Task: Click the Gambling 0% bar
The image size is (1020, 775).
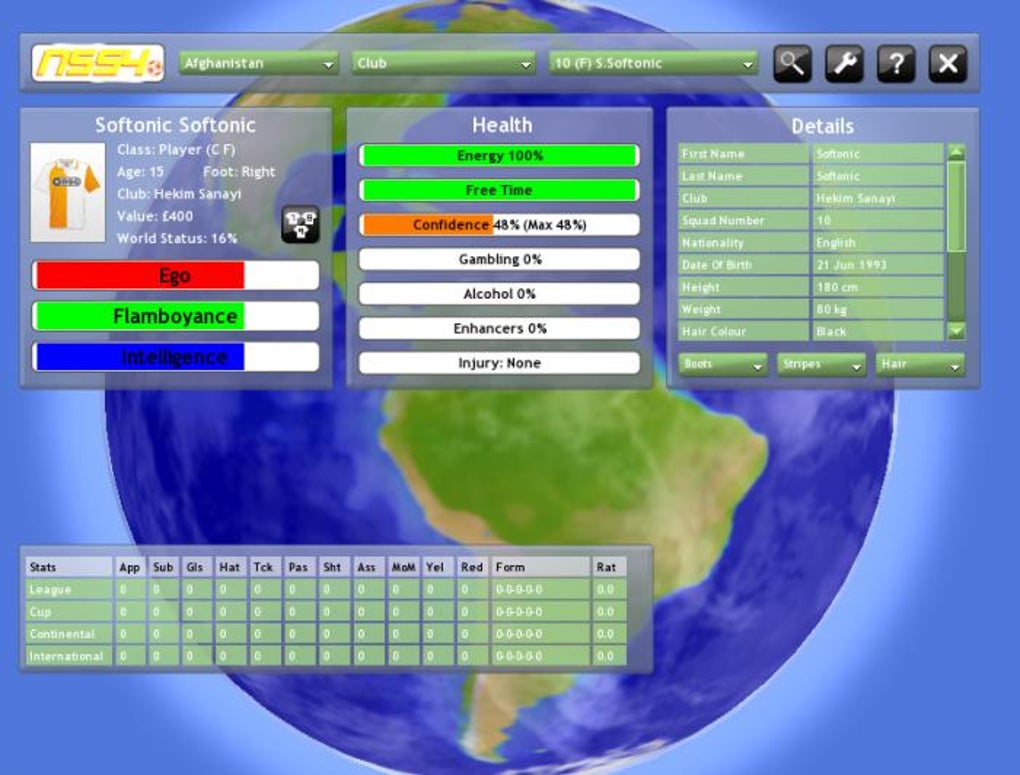Action: point(499,259)
